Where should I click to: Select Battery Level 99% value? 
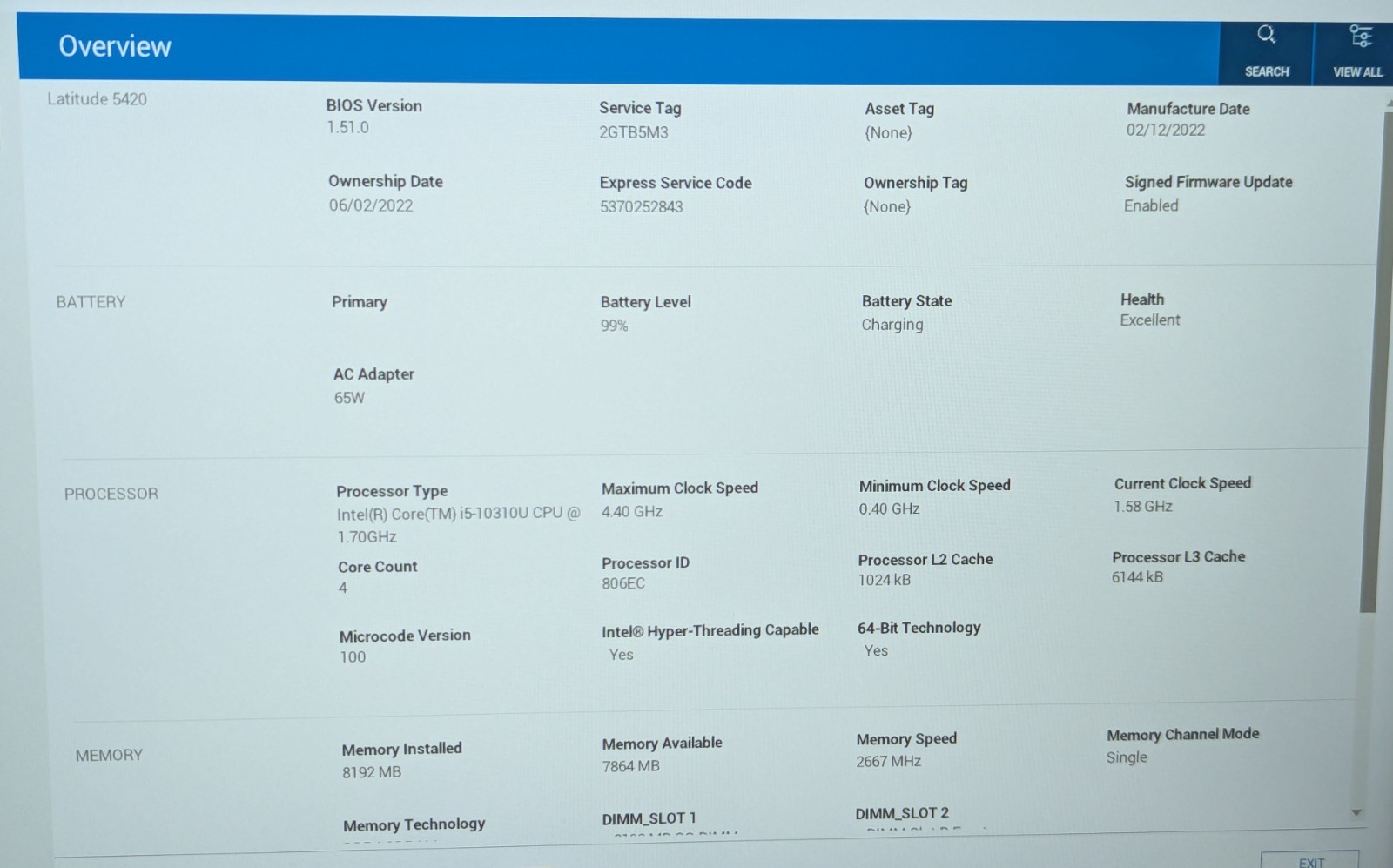point(614,326)
